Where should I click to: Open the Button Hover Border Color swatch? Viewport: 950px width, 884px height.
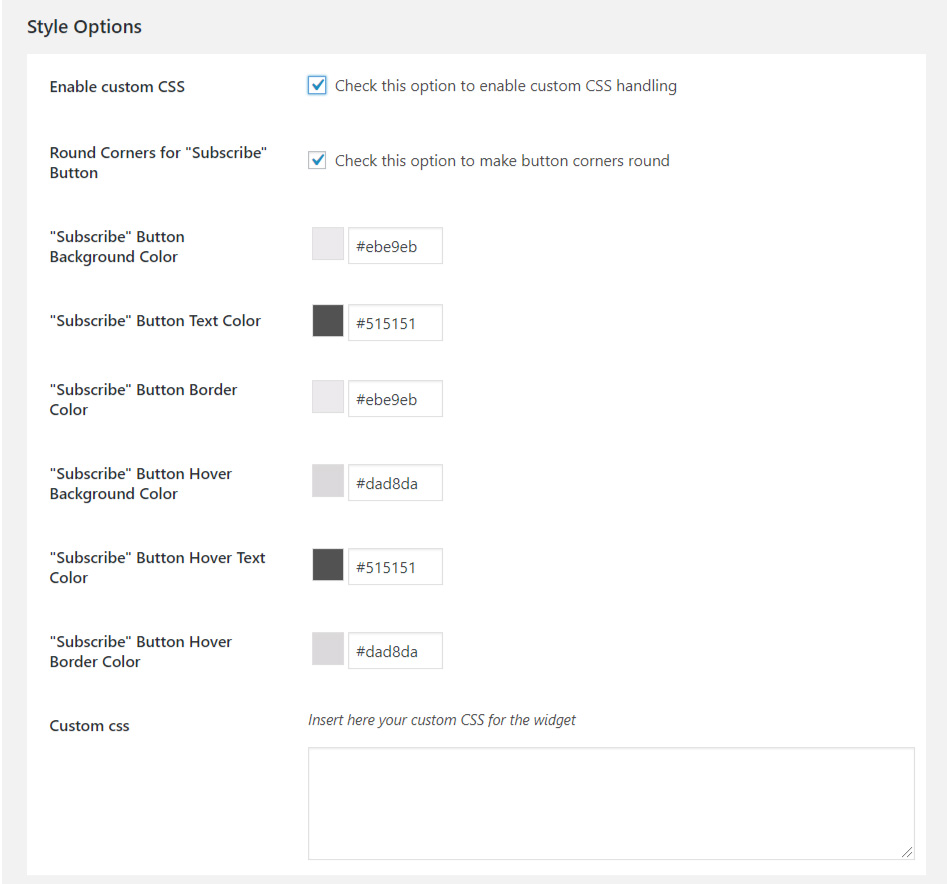[328, 649]
